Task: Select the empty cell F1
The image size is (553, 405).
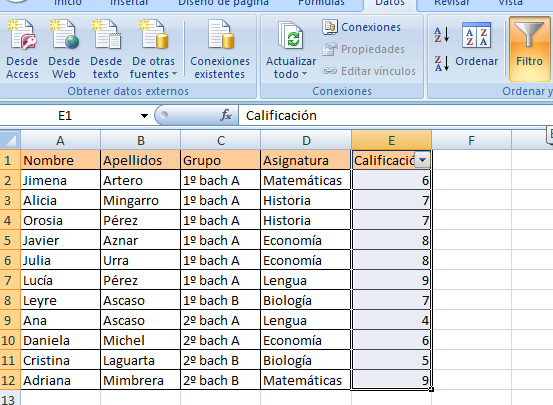Action: 472,161
